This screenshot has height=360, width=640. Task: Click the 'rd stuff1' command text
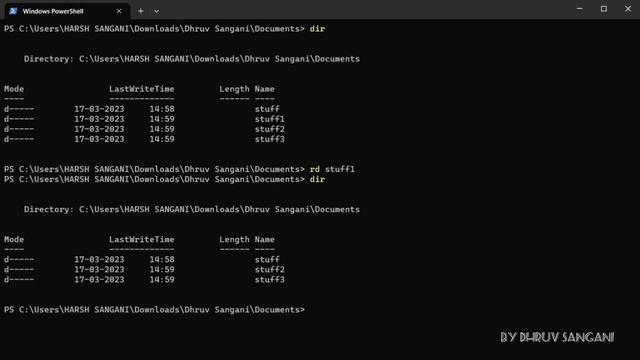click(332, 169)
